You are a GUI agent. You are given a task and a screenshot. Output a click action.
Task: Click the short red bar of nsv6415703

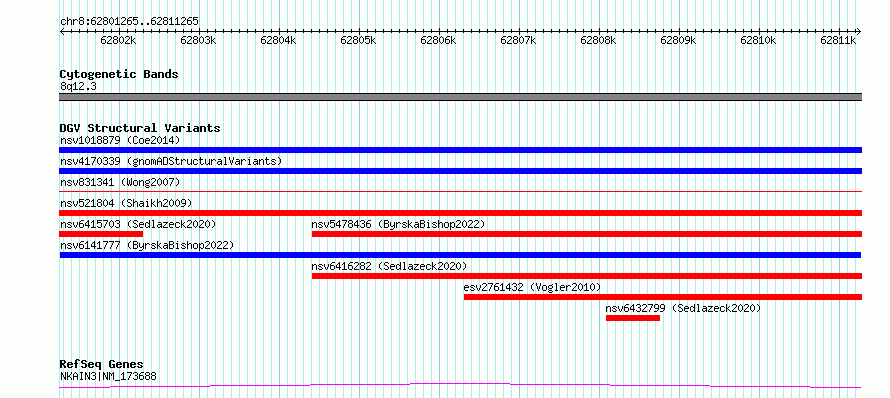[101, 234]
